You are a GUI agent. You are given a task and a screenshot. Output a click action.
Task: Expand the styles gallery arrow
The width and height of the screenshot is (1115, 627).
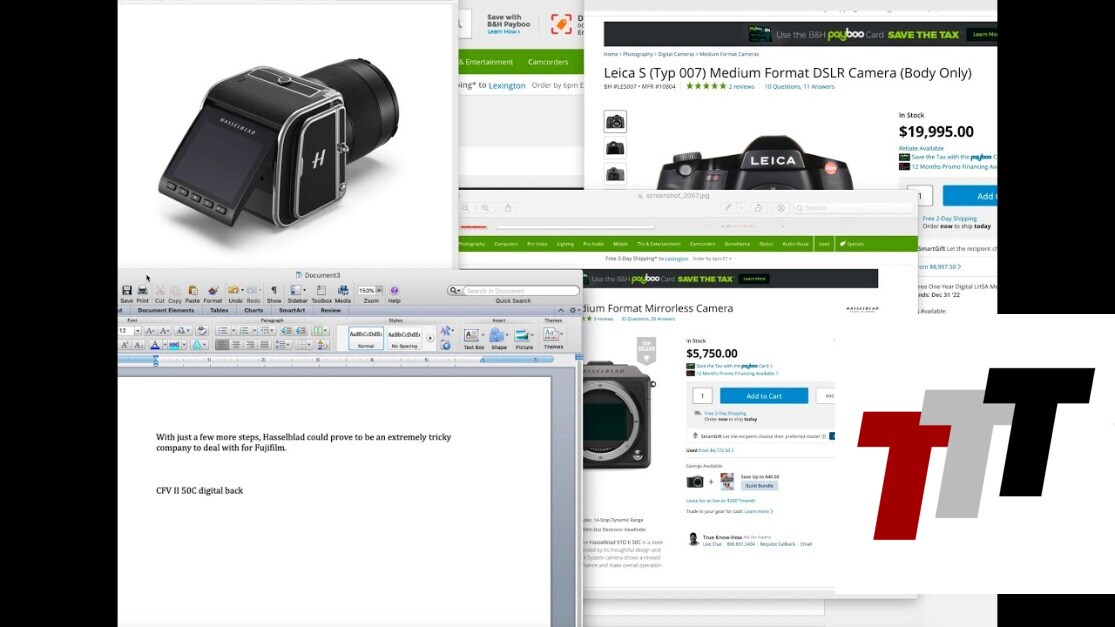tap(430, 338)
